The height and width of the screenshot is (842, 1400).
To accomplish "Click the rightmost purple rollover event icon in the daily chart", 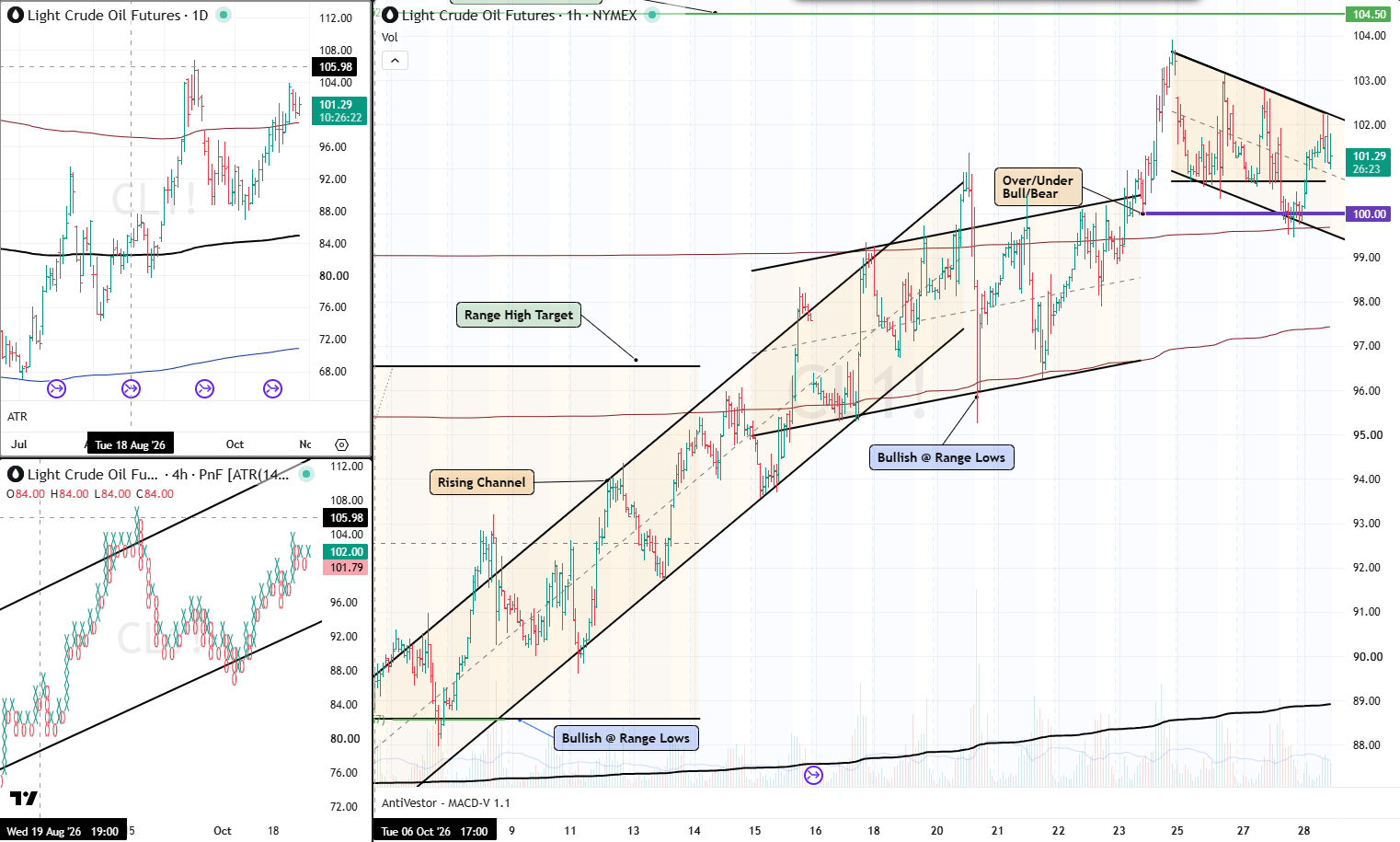I will pos(272,388).
